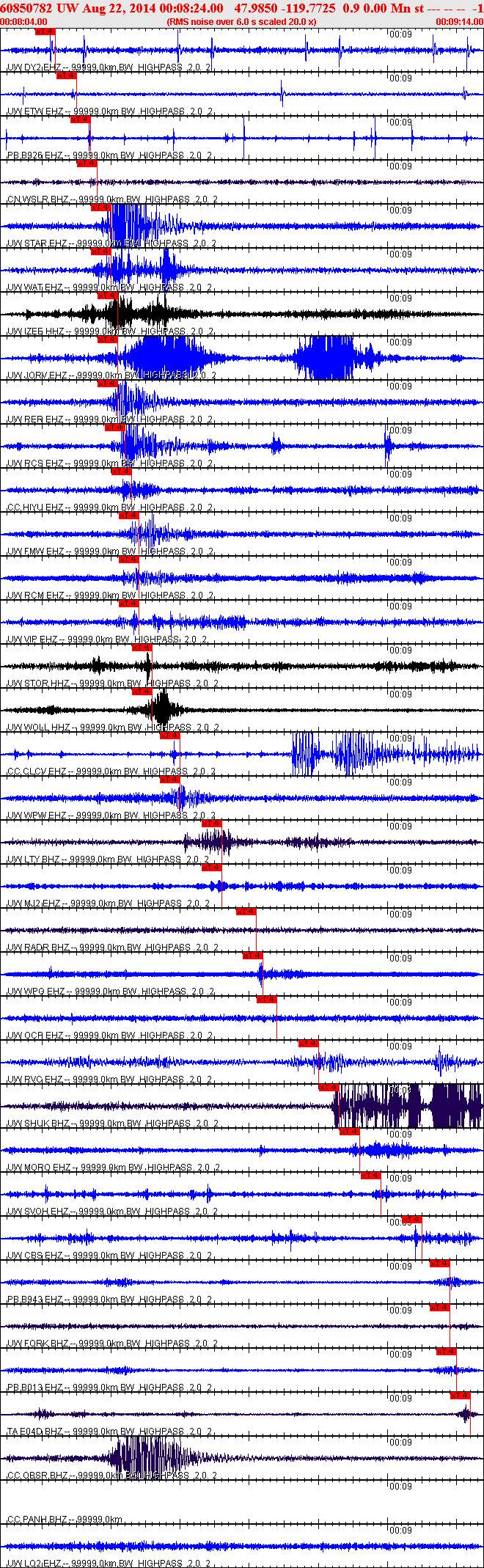Select the red pick flag on the B013 trace
The height and width of the screenshot is (1568, 484).
click(447, 1352)
